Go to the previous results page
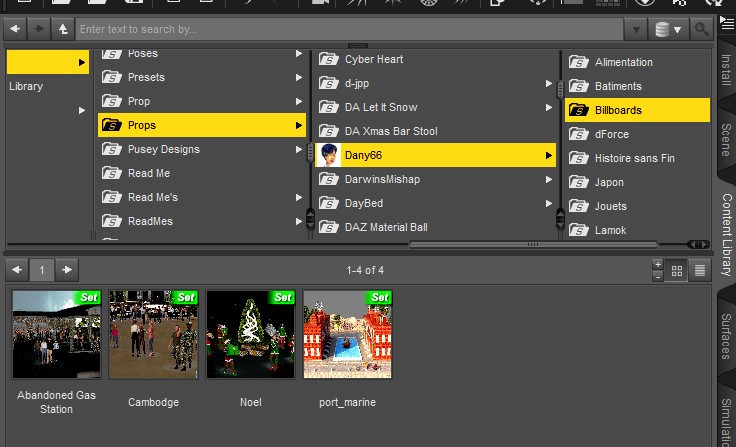 [17, 270]
